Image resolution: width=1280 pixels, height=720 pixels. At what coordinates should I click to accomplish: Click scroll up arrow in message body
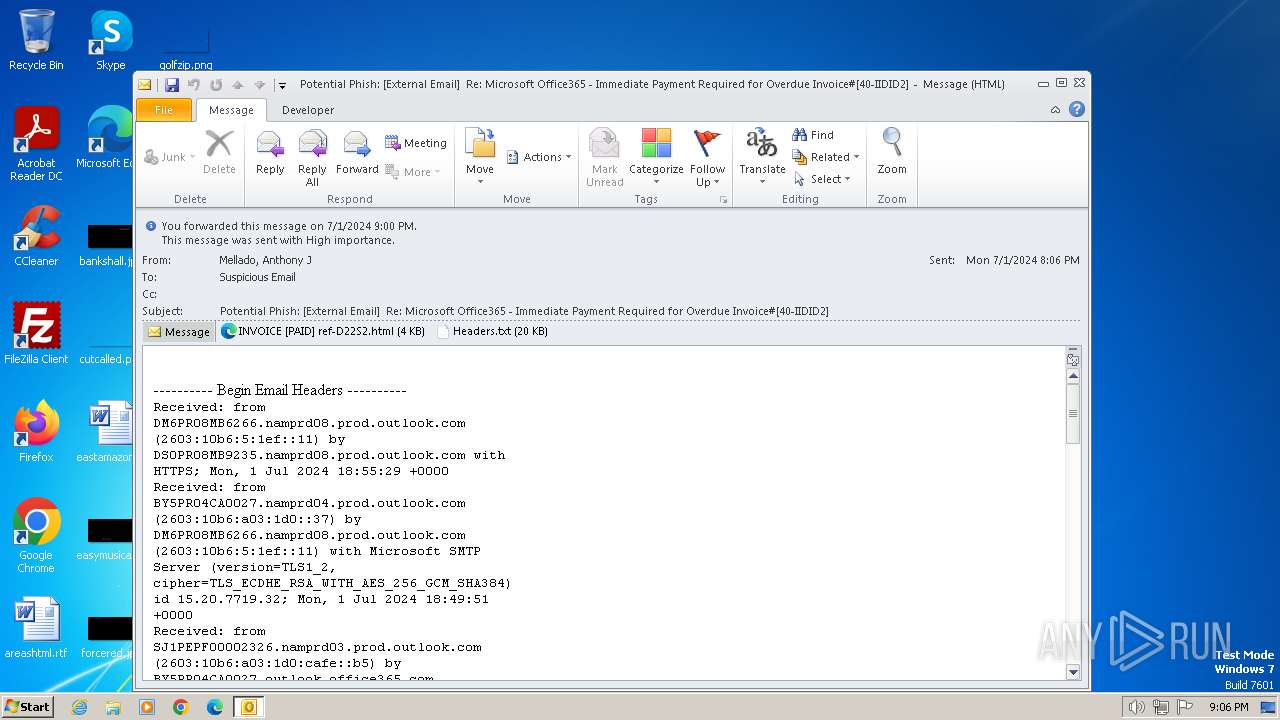click(x=1073, y=377)
